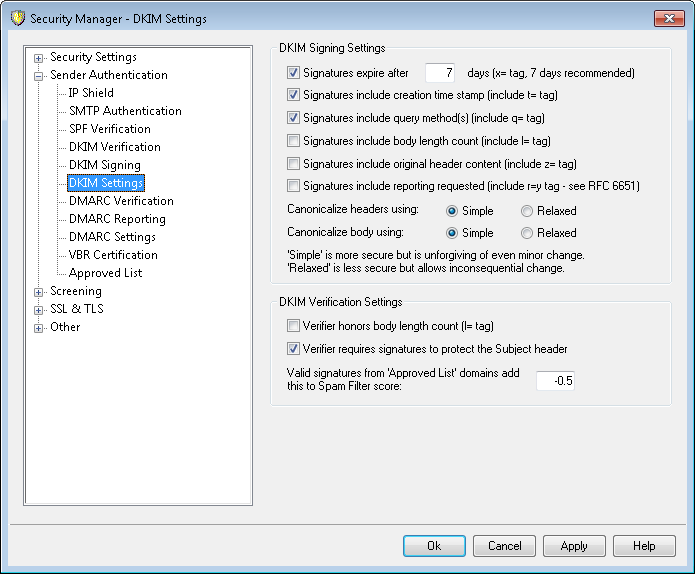Enable Signatures include body length count
The width and height of the screenshot is (695, 574).
pos(293,141)
